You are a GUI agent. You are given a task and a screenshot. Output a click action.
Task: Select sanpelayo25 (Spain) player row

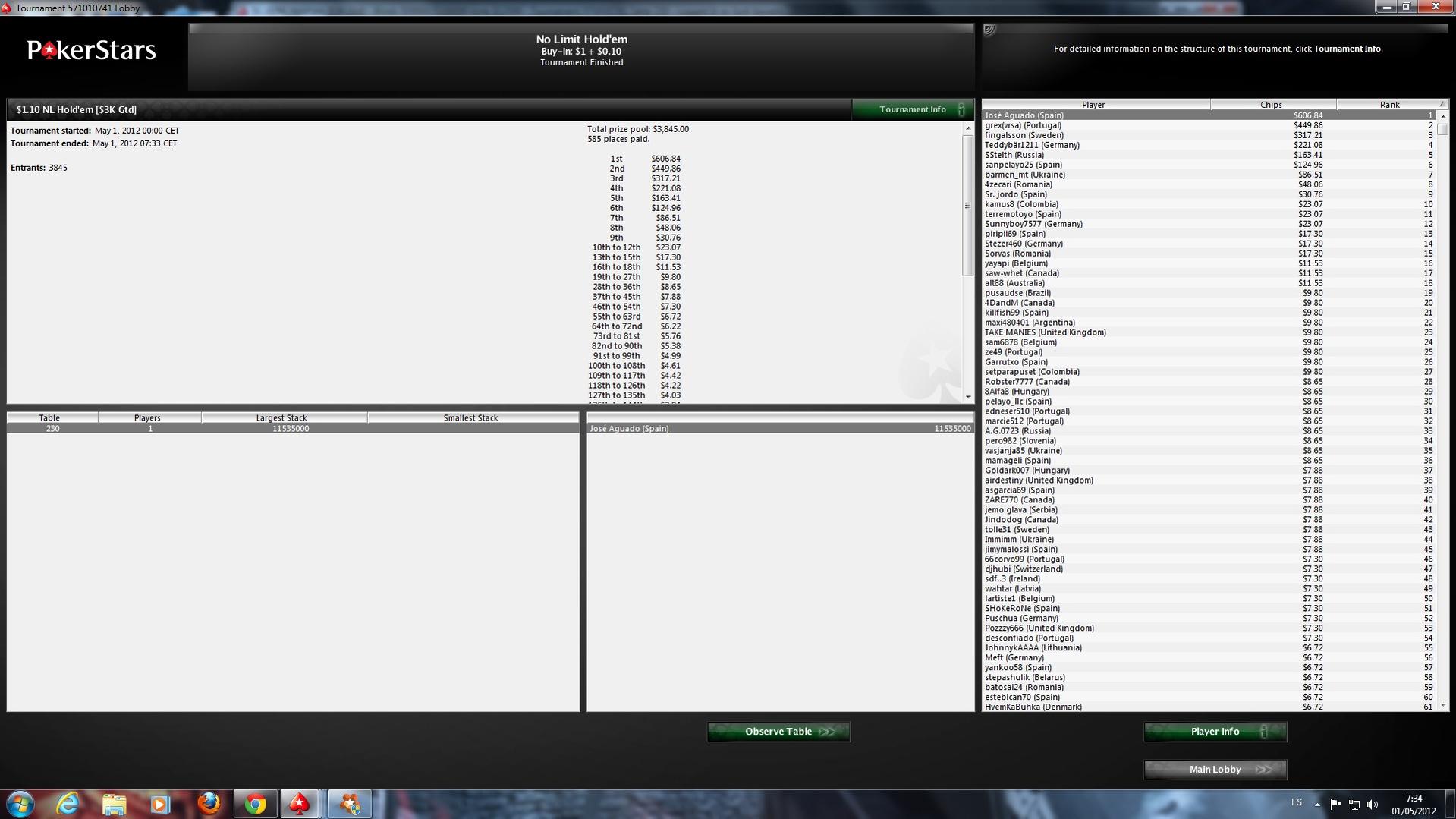(x=1209, y=165)
